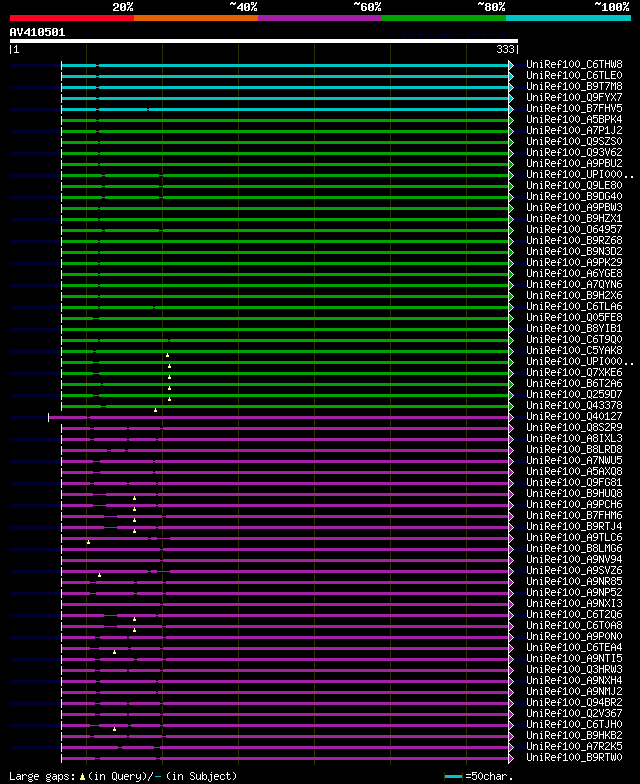Select the UniRef100_A7QYN6 label
Image resolution: width=640 pixels, height=784 pixels.
point(574,284)
